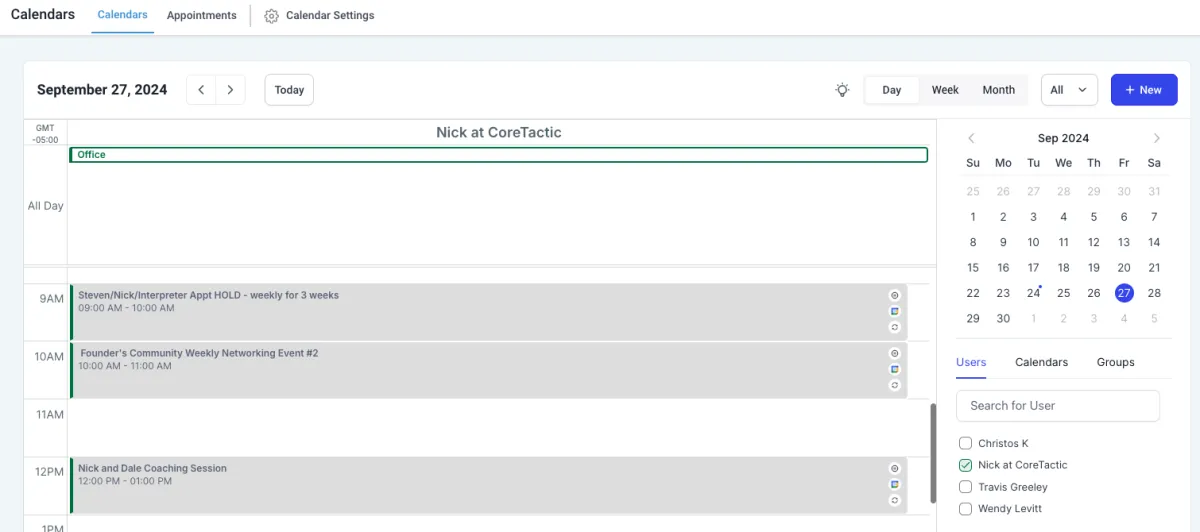This screenshot has height=532, width=1200.
Task: Go to previous day arrow
Action: point(201,90)
